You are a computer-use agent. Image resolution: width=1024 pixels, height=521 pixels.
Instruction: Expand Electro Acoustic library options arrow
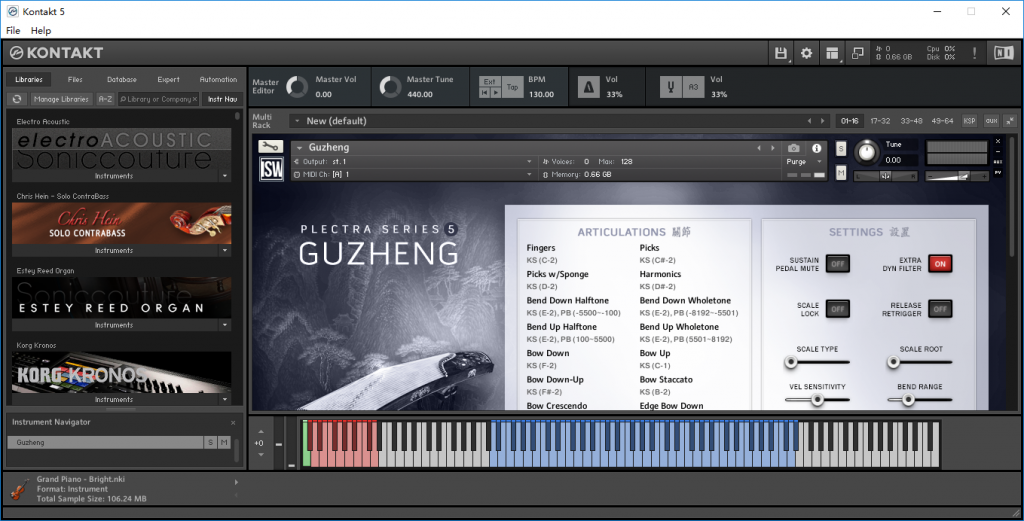tap(225, 176)
